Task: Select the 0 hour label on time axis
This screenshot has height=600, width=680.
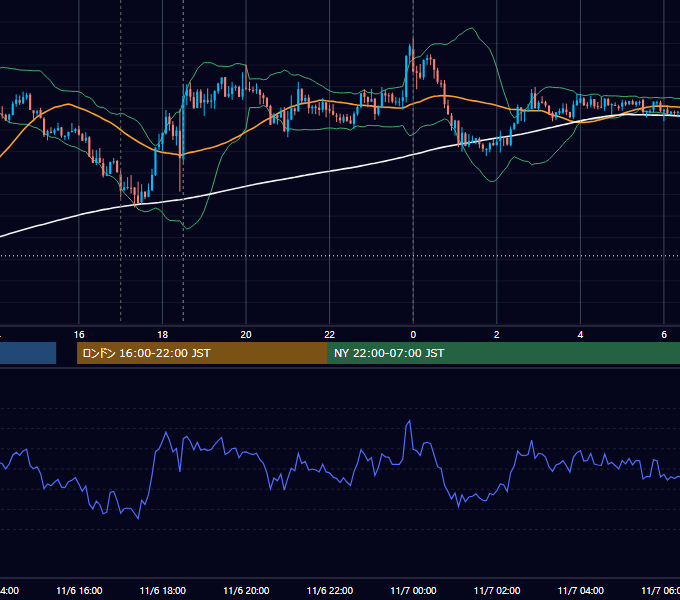Action: tap(413, 335)
